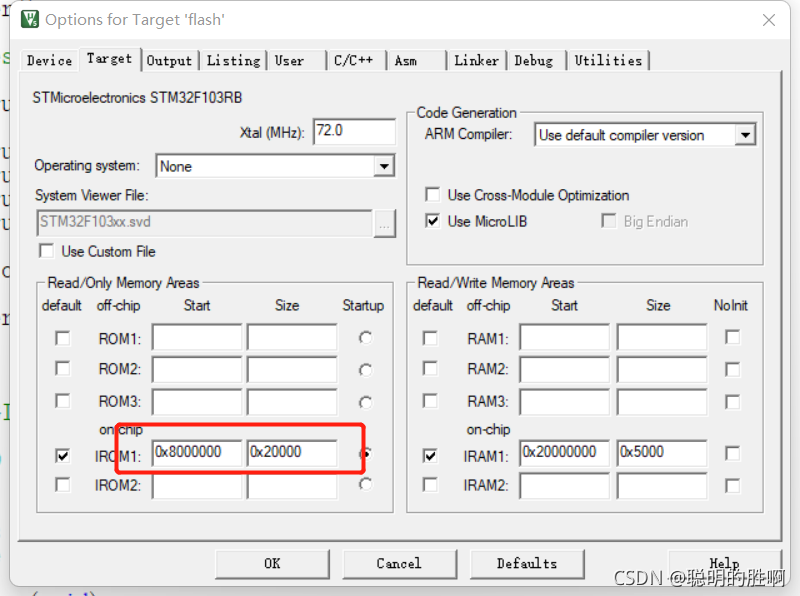The width and height of the screenshot is (800, 596).
Task: Click the ROM1 Size field
Action: tap(292, 337)
